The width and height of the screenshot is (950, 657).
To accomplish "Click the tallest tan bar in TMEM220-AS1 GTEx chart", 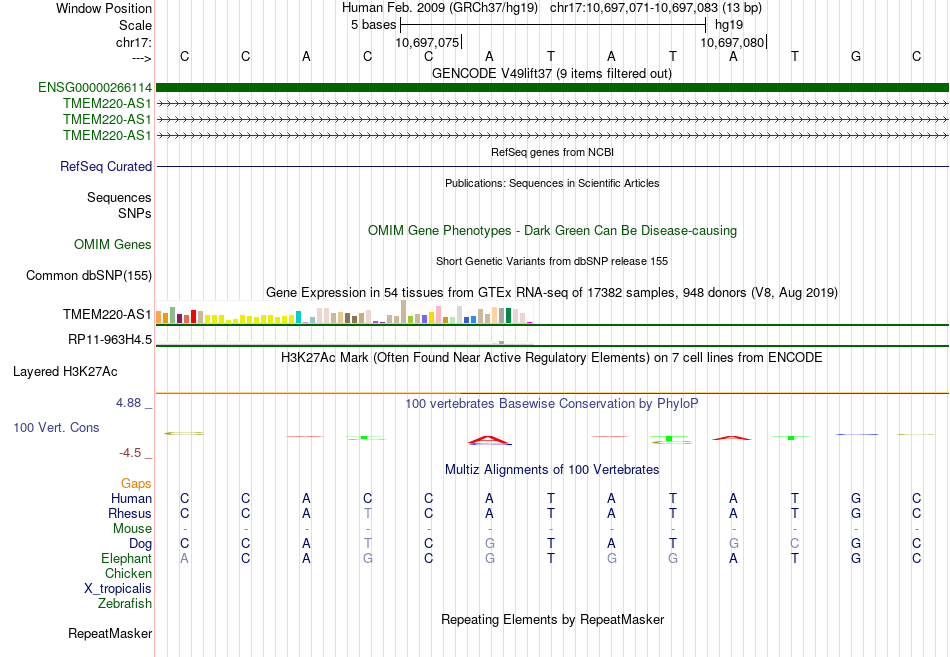I will (x=404, y=312).
